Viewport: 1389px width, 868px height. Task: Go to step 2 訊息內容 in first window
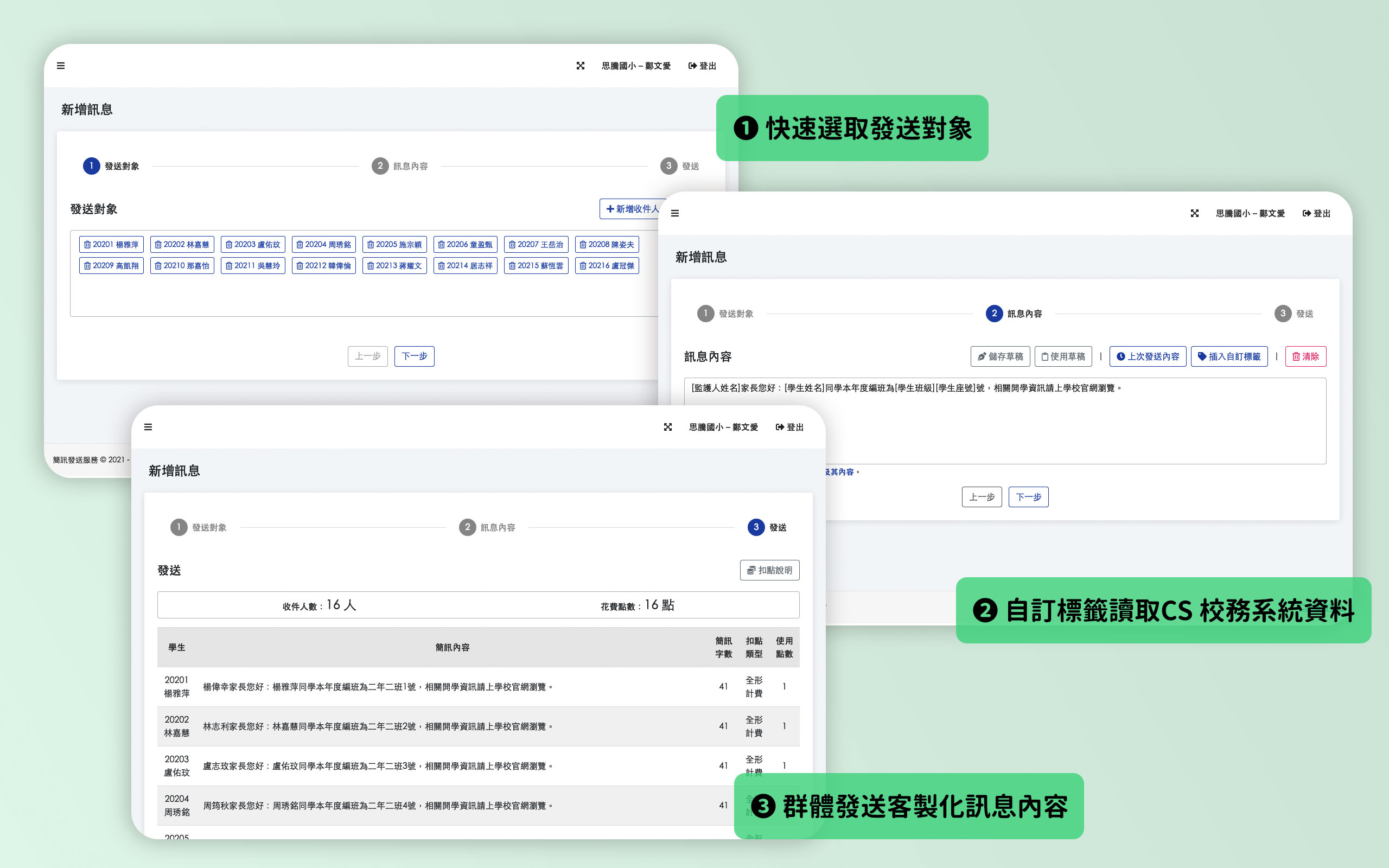click(380, 167)
